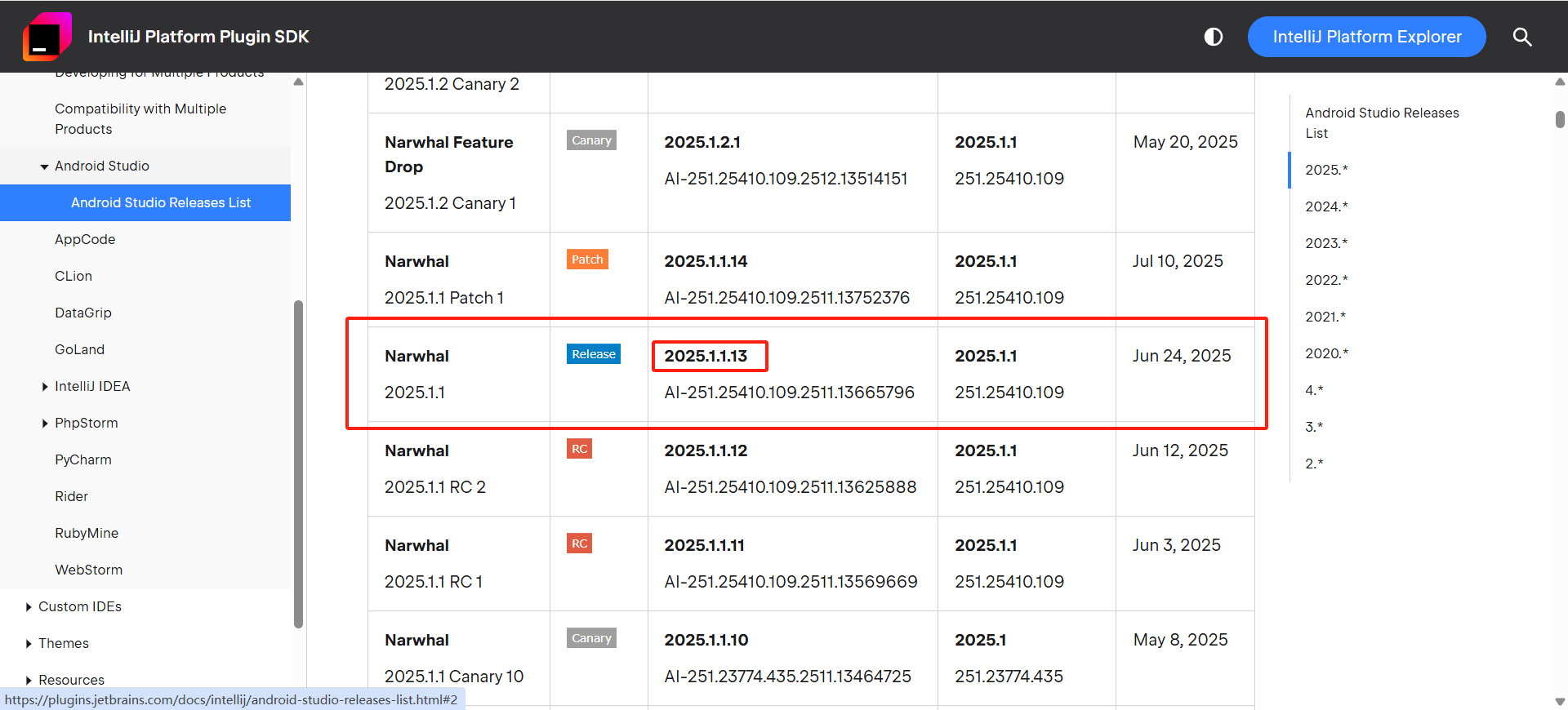Expand Resources section
The image size is (1568, 710).
[x=29, y=681]
